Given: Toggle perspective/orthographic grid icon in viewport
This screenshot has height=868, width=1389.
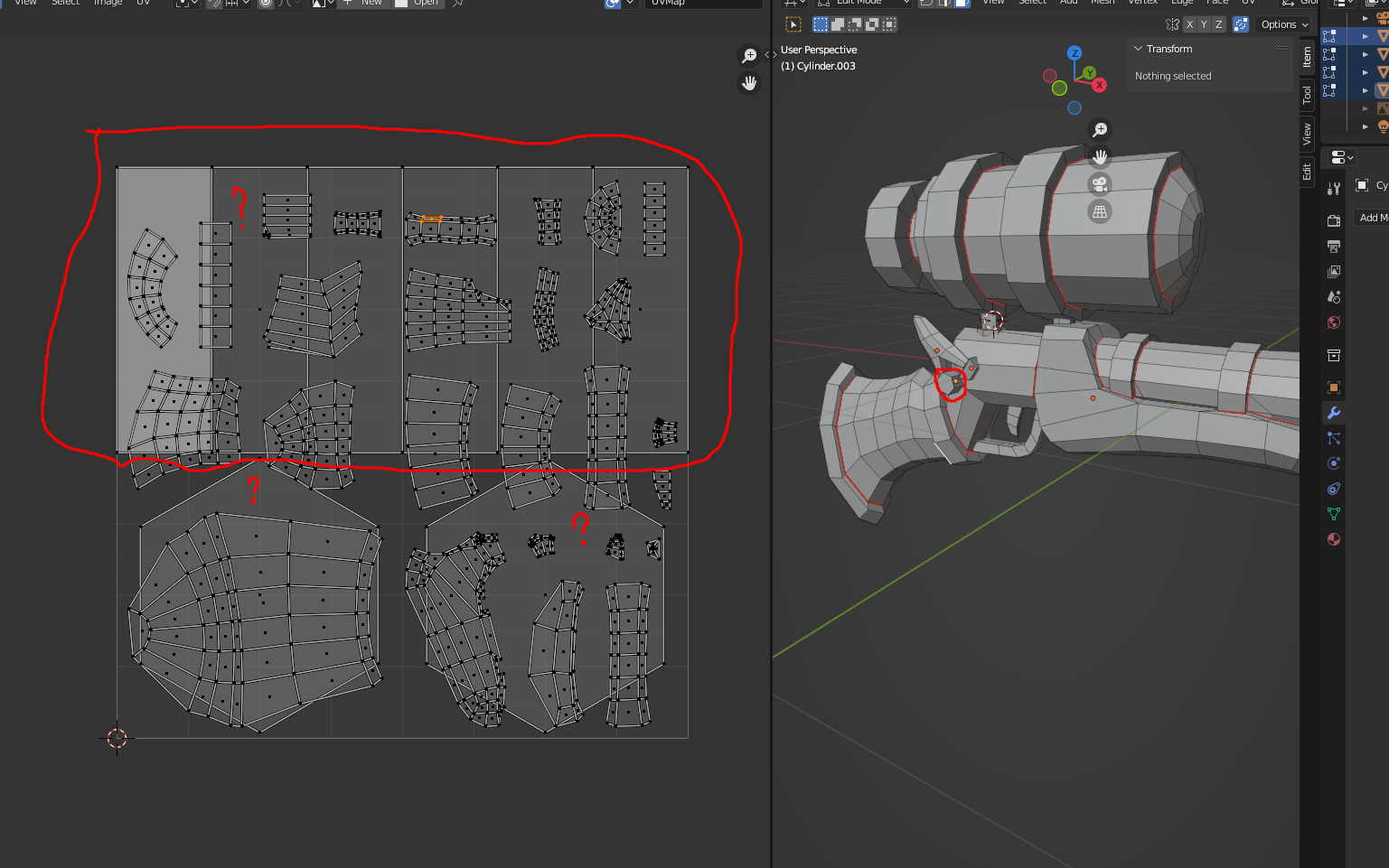Looking at the screenshot, I should (1099, 212).
